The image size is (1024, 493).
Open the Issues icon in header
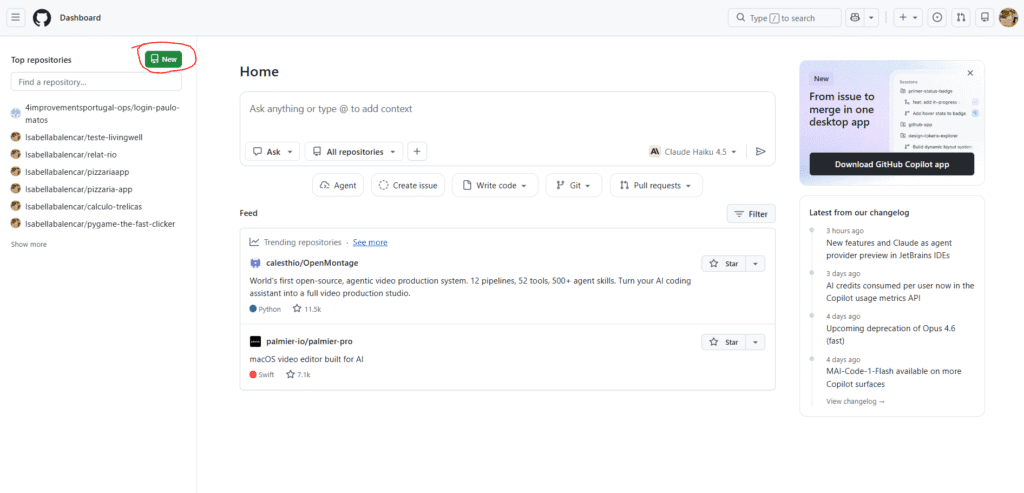click(938, 18)
